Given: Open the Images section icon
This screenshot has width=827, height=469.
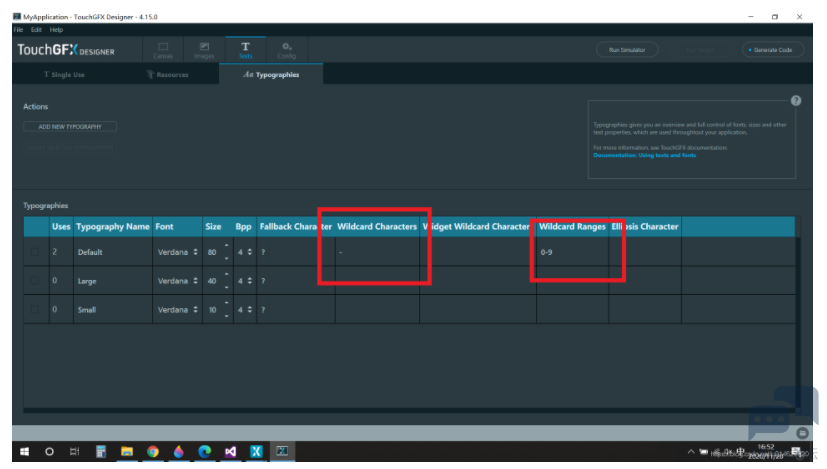Looking at the screenshot, I should click(x=204, y=49).
